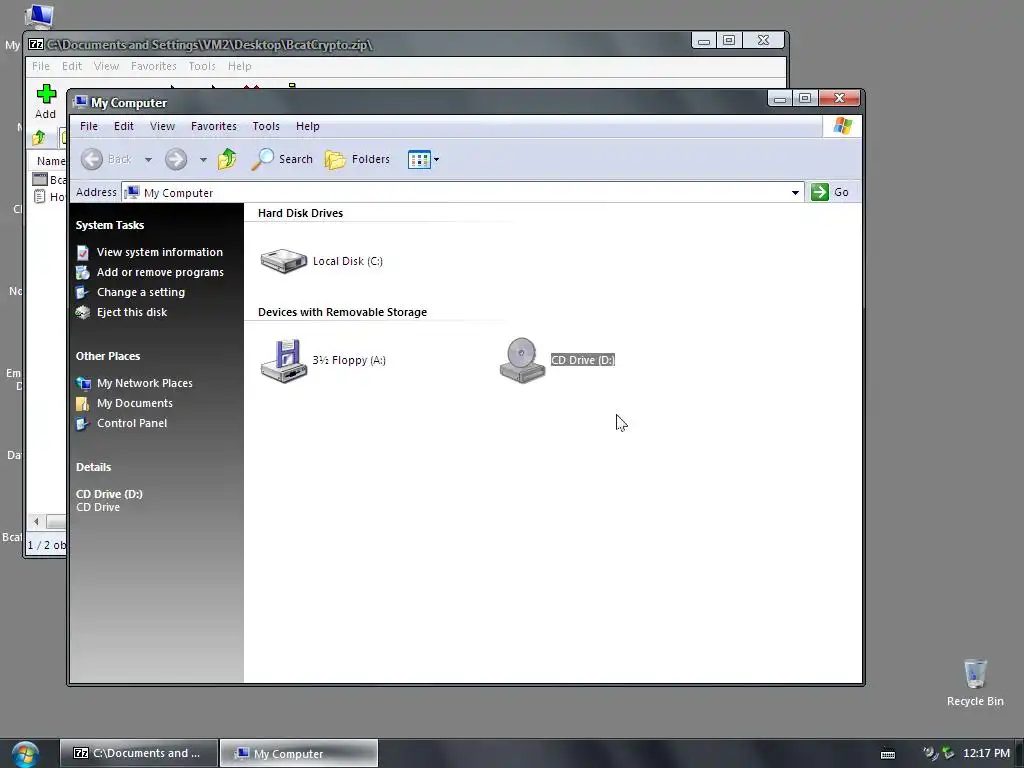Open the Tools menu in 7-Zip window
This screenshot has height=768, width=1024.
[202, 66]
